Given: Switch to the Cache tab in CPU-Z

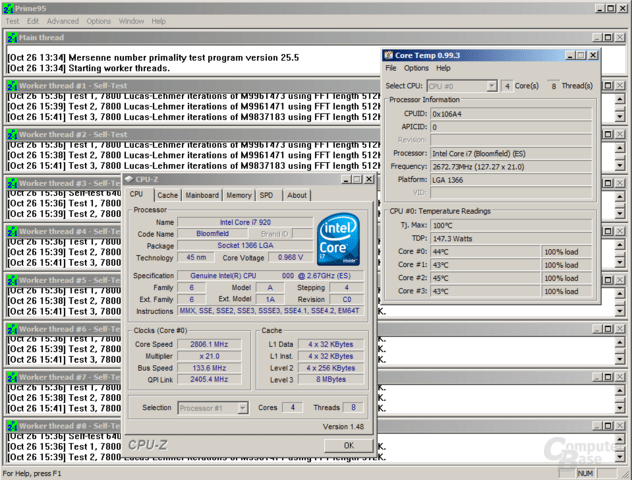Looking at the screenshot, I should coord(168,195).
